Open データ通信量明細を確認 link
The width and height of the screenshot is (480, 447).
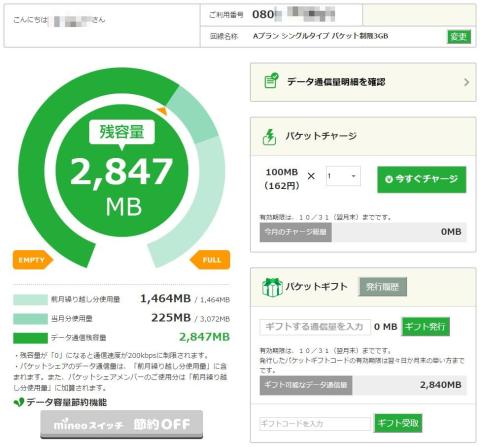coord(363,82)
